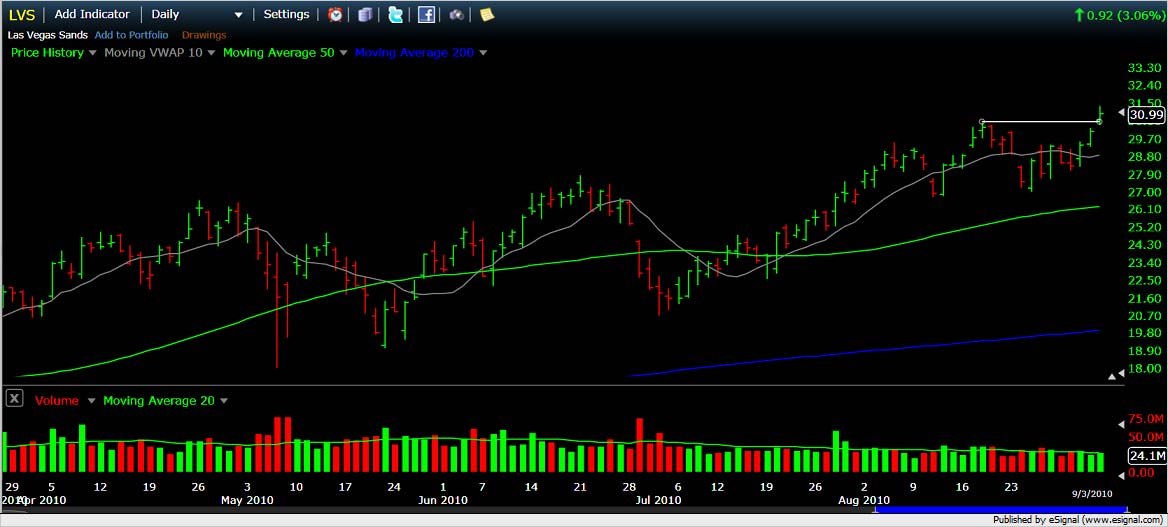Expand the Moving Average 50 dropdown
The image size is (1168, 527).
coord(343,53)
